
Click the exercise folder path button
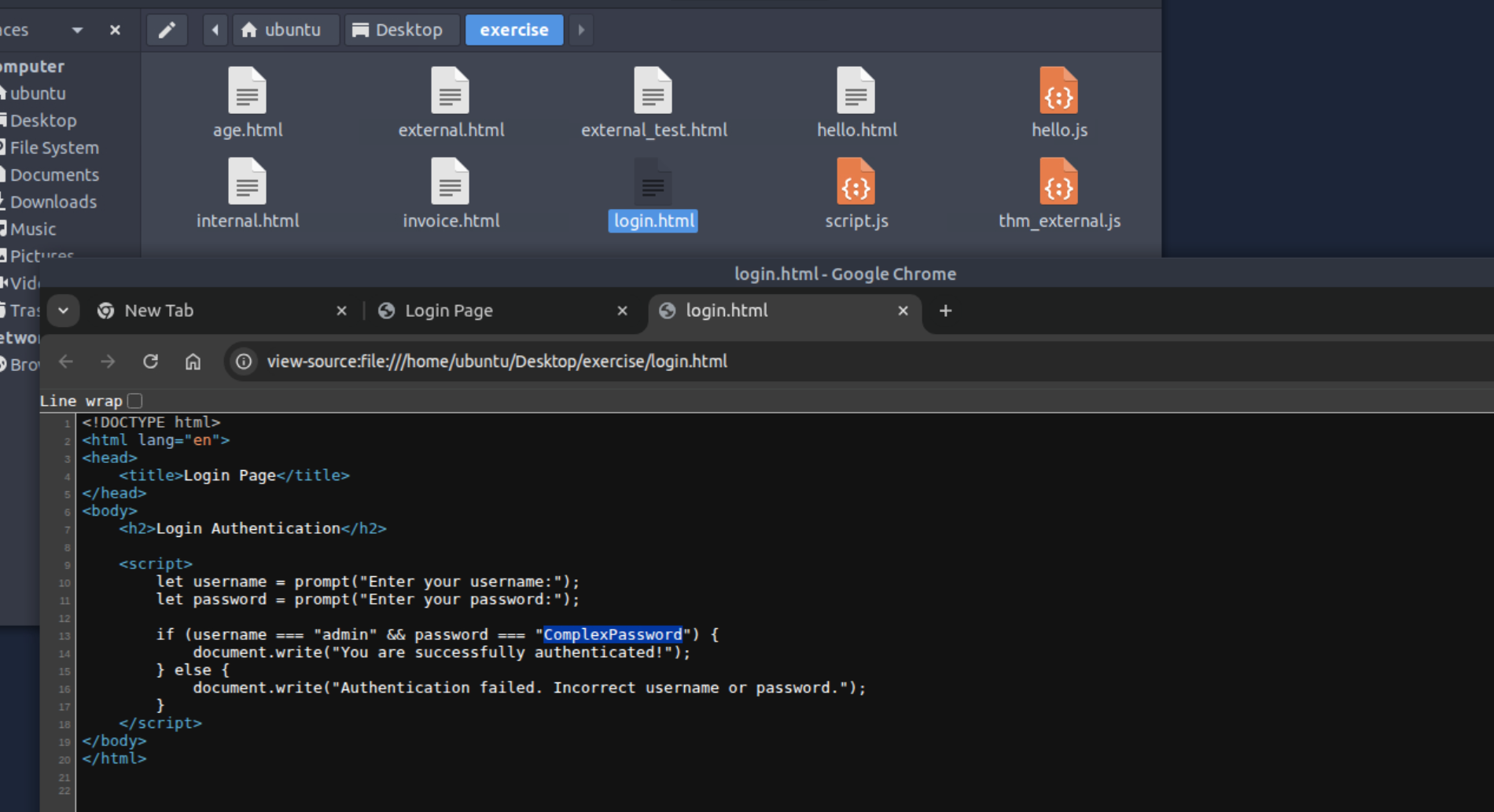tap(514, 30)
